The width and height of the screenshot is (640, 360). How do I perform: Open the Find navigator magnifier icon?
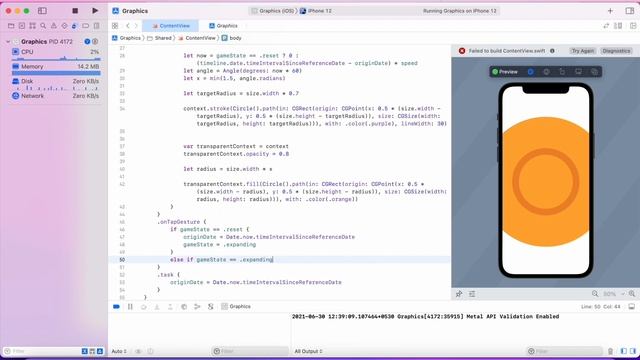pos(43,26)
